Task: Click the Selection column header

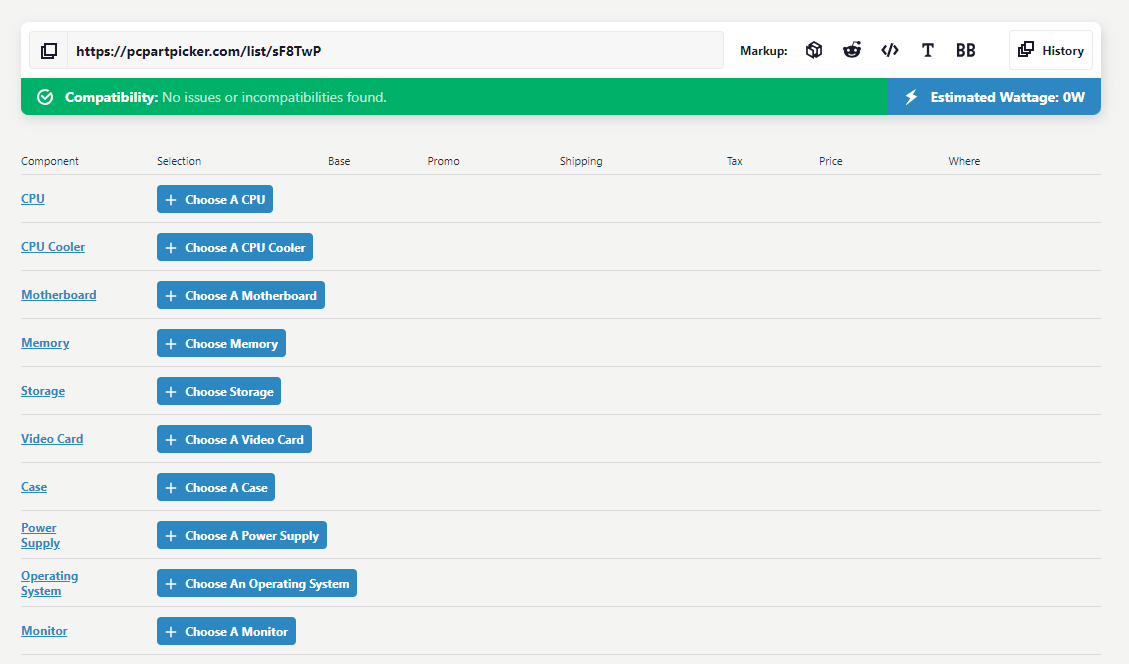Action: pos(179,161)
